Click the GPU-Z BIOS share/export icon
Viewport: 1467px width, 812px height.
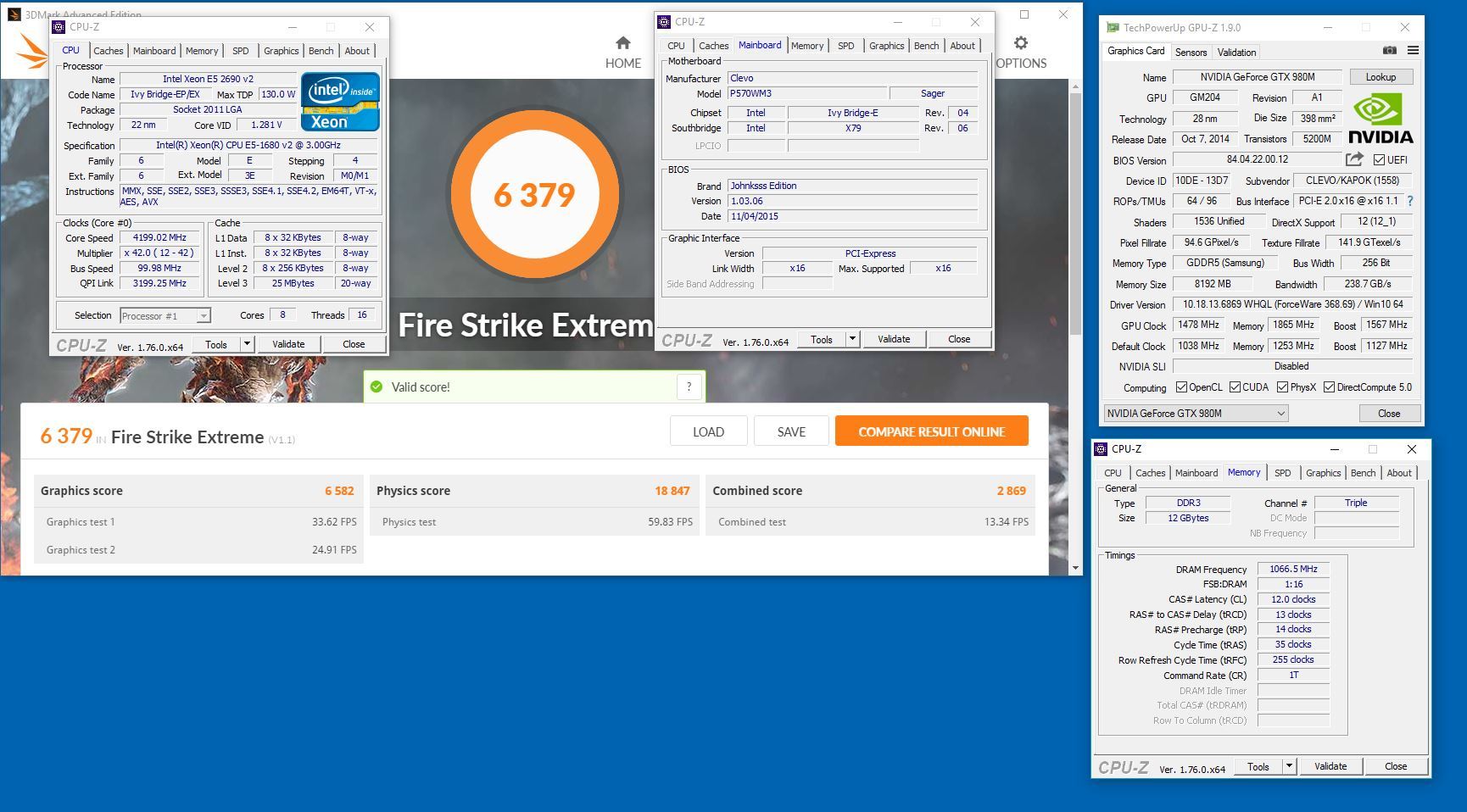point(1354,159)
